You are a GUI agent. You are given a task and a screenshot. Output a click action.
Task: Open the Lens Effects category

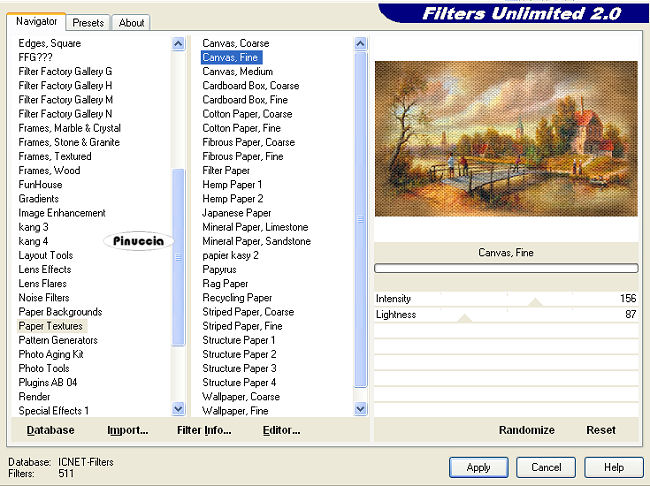(x=45, y=269)
